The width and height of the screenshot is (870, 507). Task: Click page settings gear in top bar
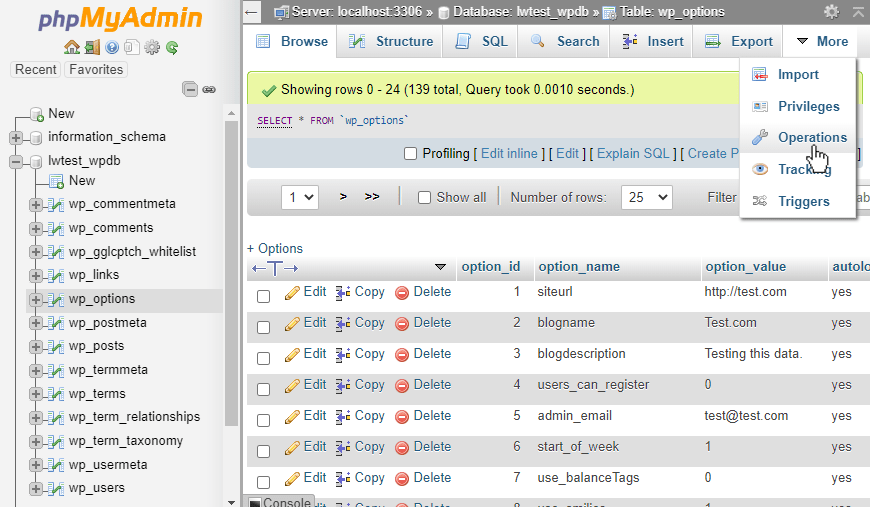point(831,12)
